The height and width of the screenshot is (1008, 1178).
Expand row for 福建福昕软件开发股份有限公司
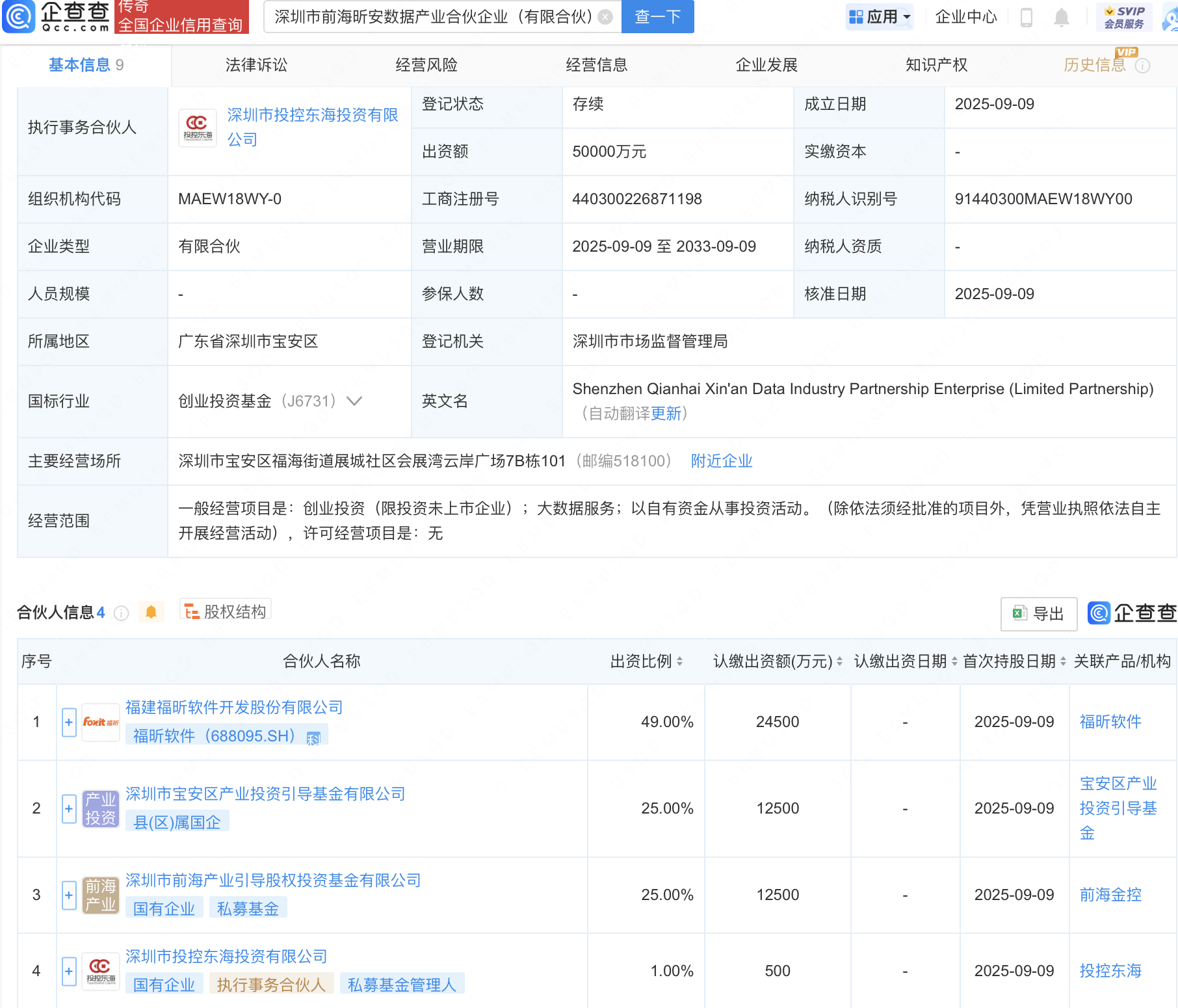(69, 722)
